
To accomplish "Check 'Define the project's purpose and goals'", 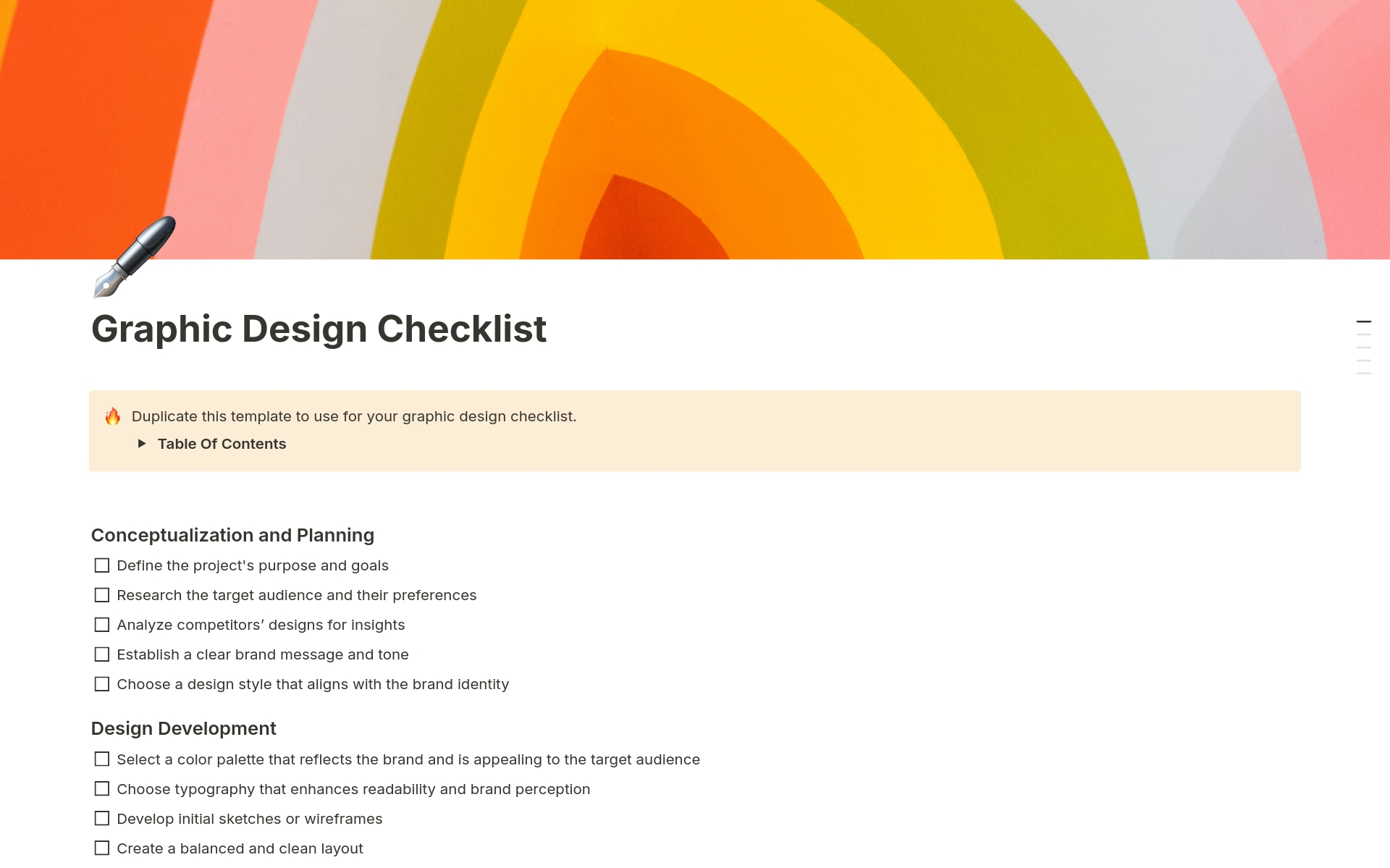I will point(101,565).
